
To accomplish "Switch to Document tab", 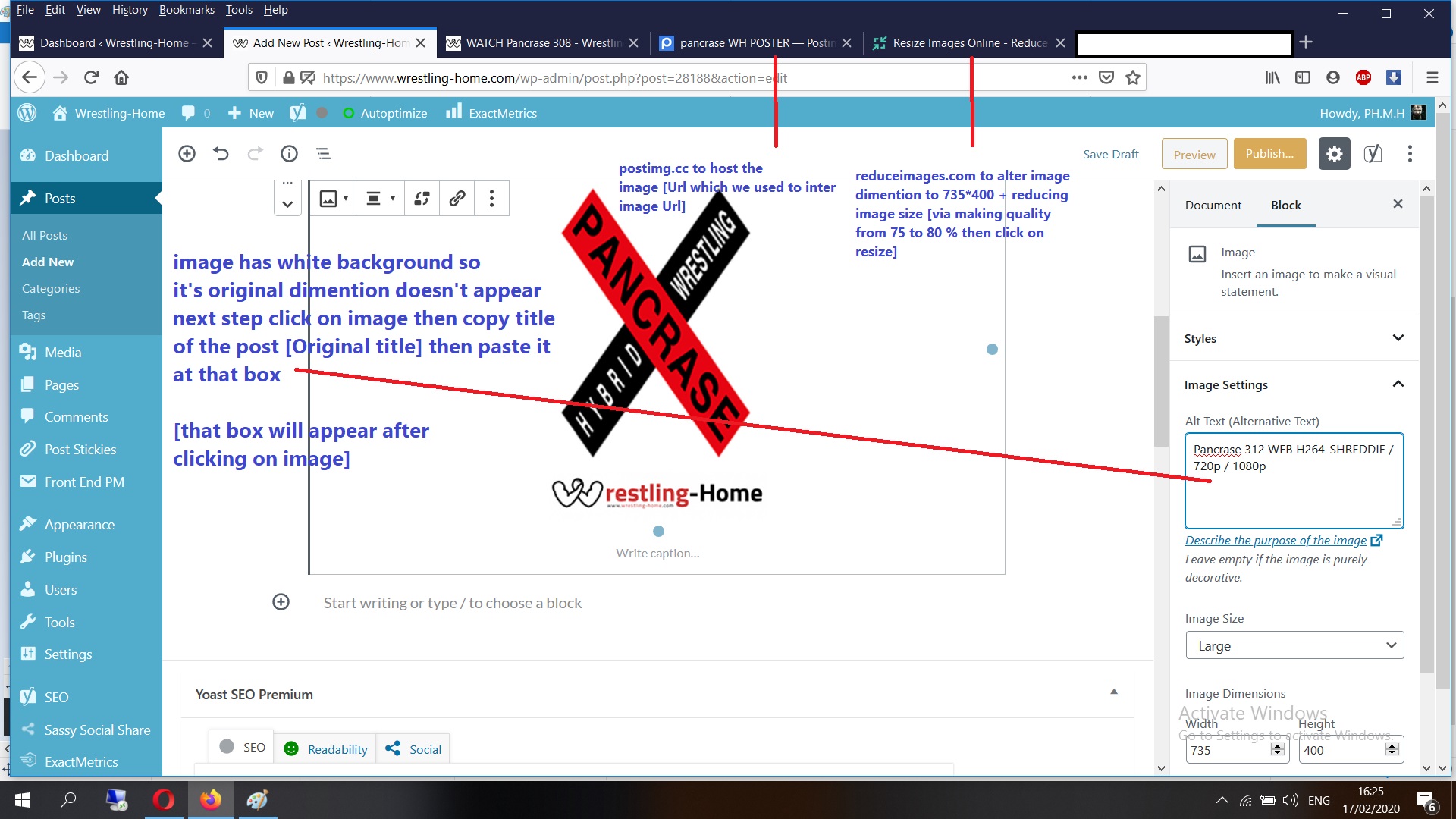I will (x=1213, y=205).
